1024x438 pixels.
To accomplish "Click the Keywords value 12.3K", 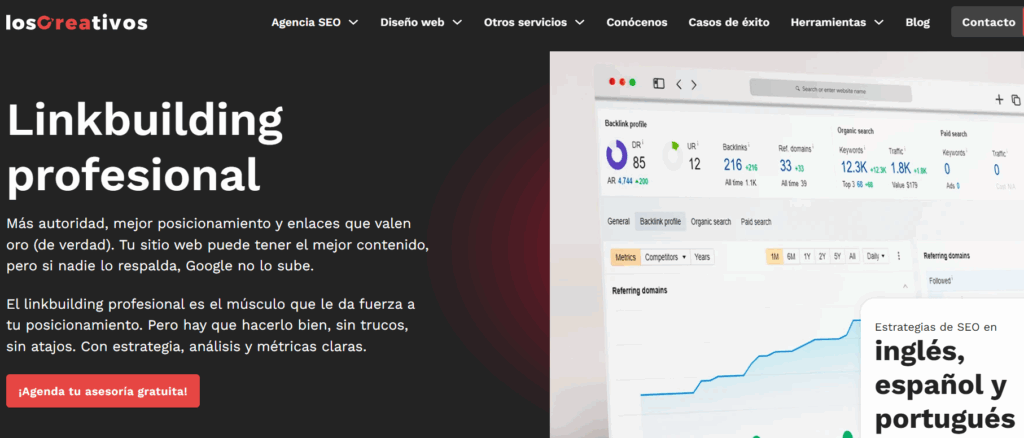I will coord(854,167).
